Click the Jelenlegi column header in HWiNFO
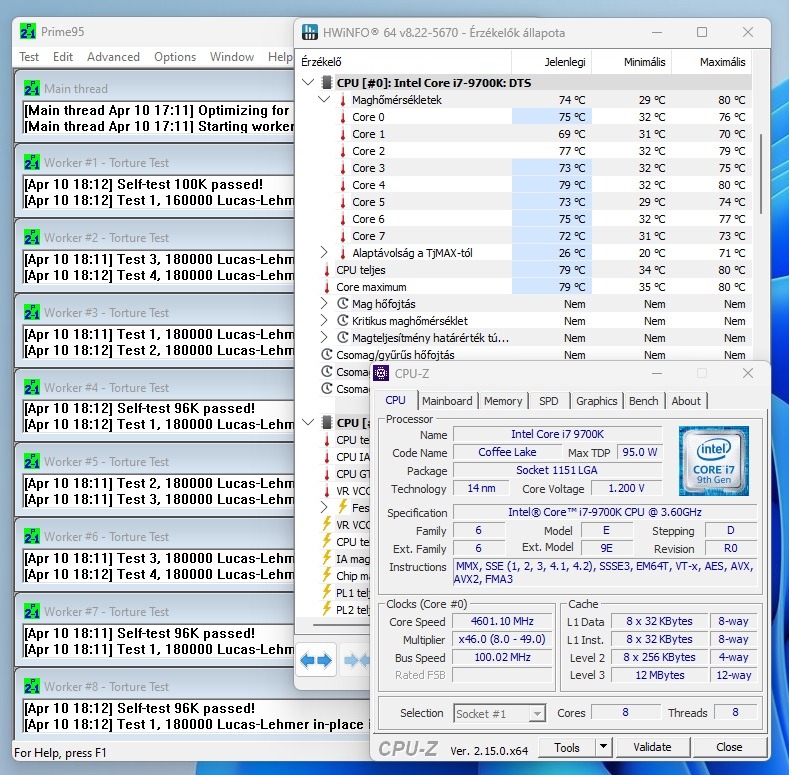Screen dimensions: 789x775 point(551,62)
